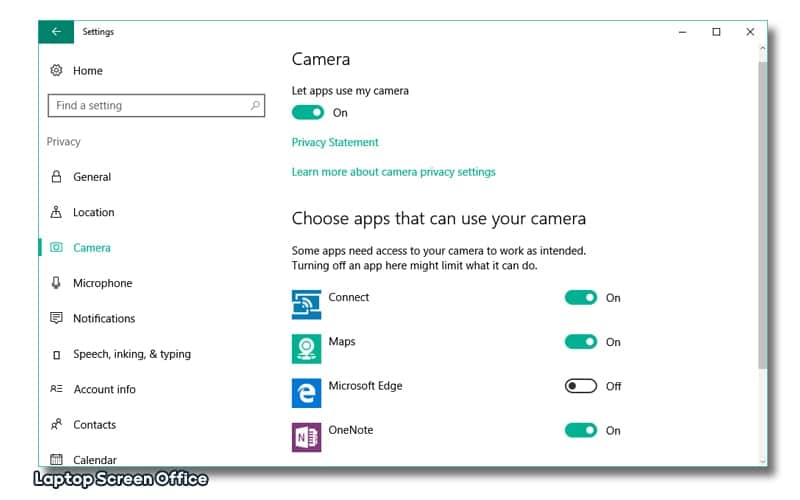Click the Connect app icon
Viewport: 800px width, 500px height.
[306, 305]
